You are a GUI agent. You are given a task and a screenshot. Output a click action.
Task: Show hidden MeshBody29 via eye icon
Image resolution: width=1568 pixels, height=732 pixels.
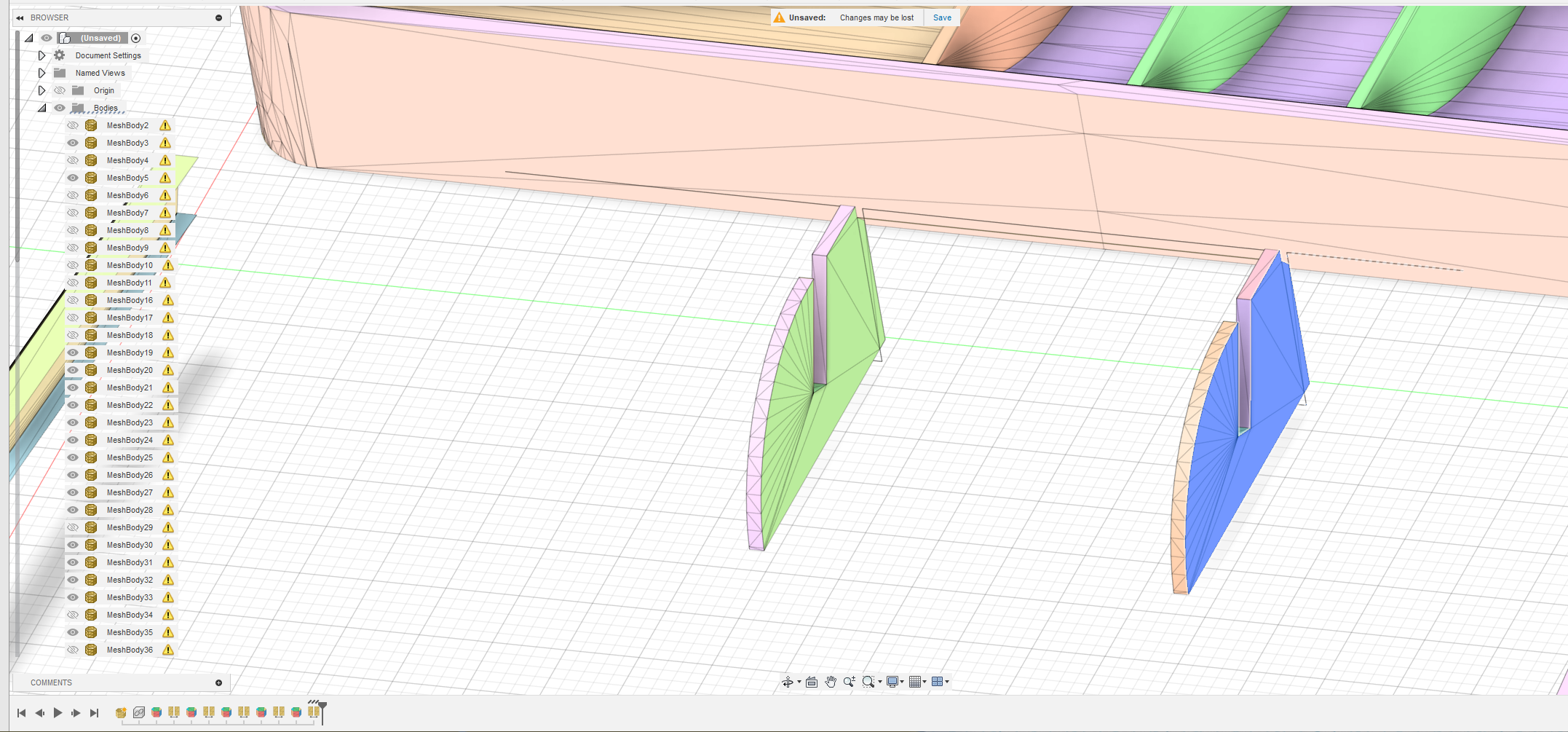[73, 527]
